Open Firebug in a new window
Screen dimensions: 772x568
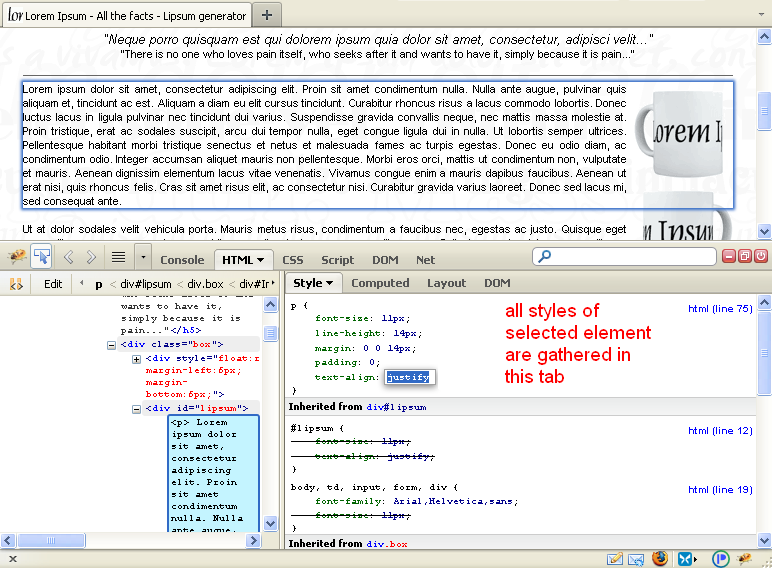pyautogui.click(x=744, y=256)
